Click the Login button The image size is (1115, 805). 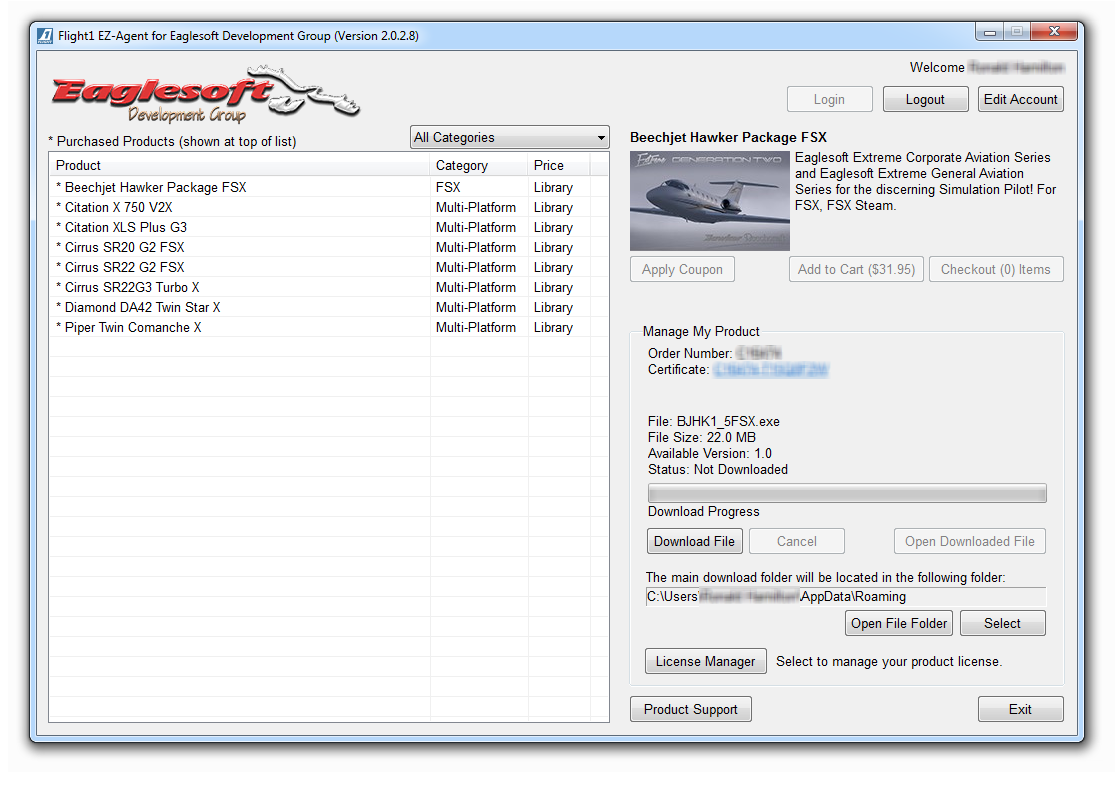point(829,98)
